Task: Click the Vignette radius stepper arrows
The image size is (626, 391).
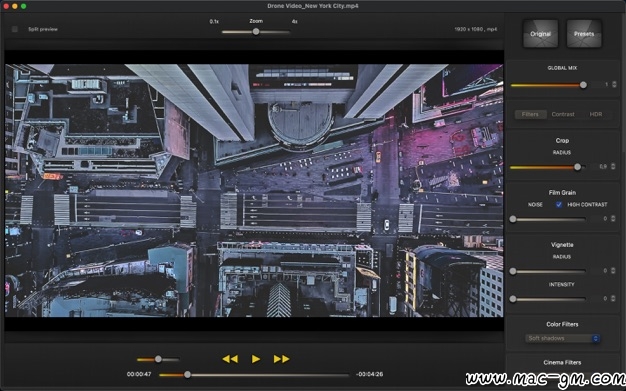Action: [613, 270]
